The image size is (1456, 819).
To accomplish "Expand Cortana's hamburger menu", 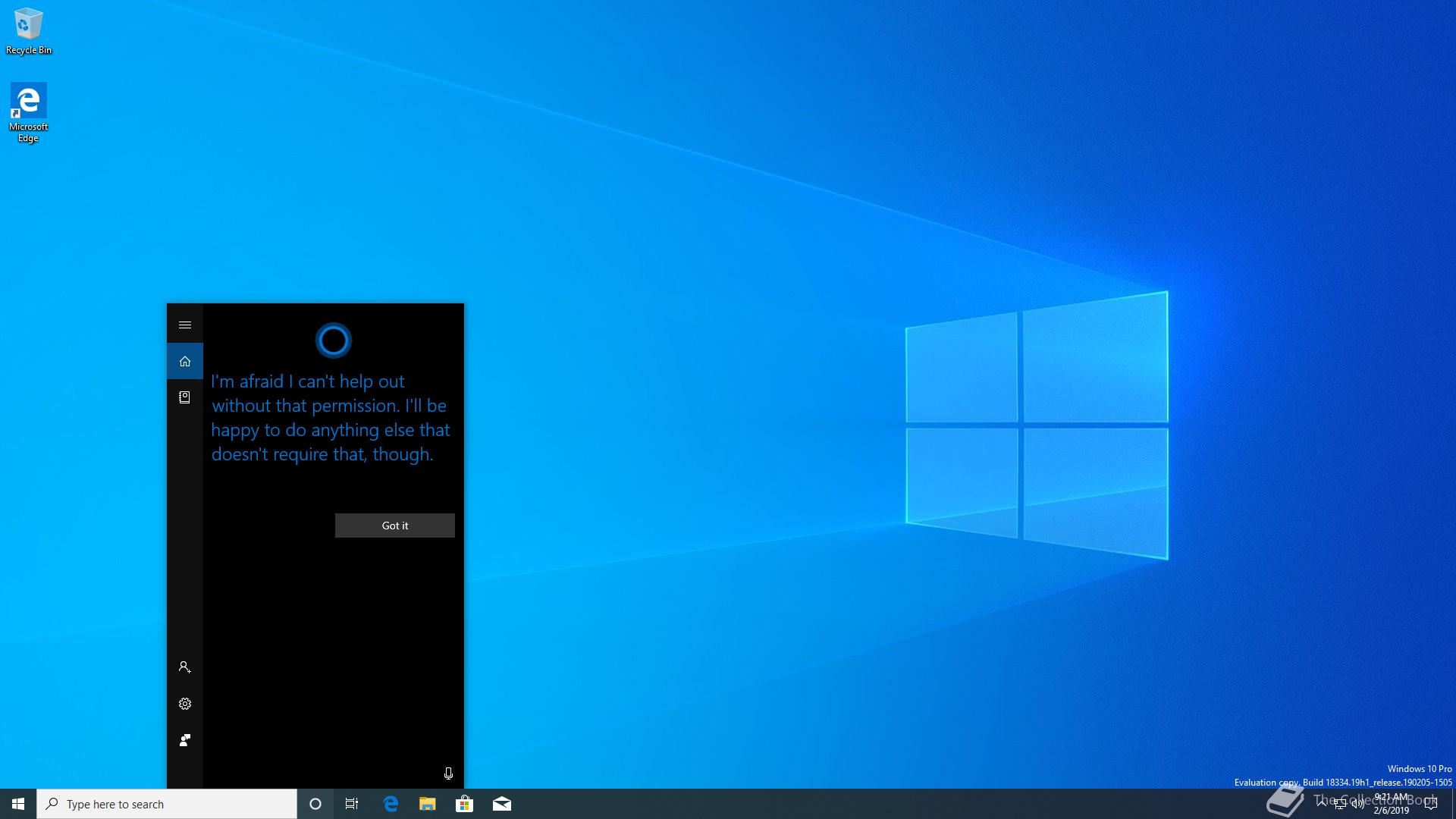I will [184, 325].
